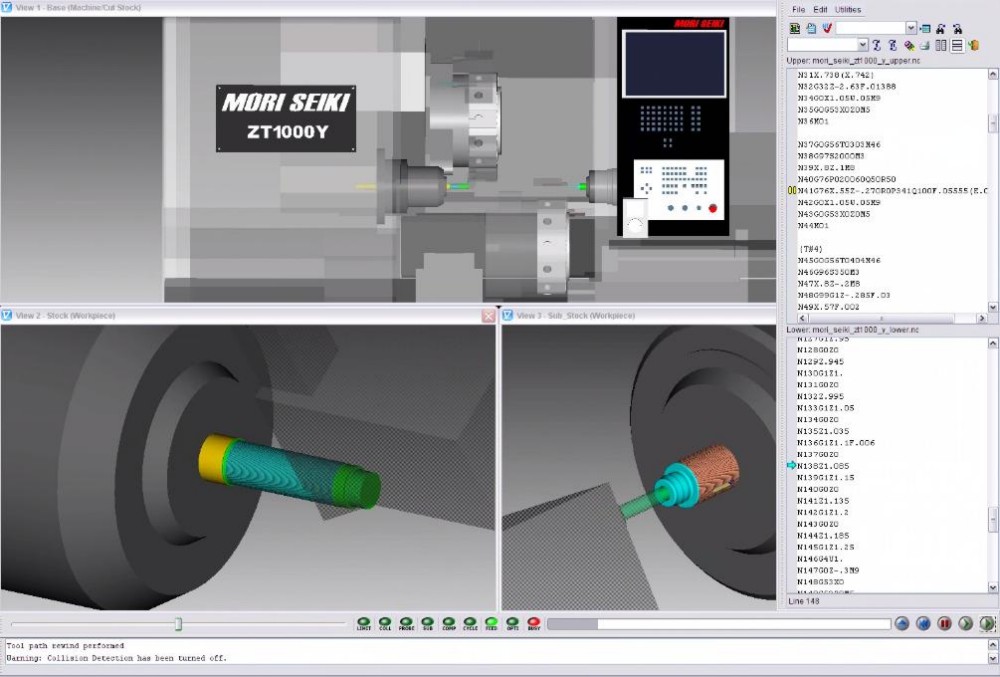Open the Edit menu in NC program panel
This screenshot has width=1000, height=677.
click(820, 10)
